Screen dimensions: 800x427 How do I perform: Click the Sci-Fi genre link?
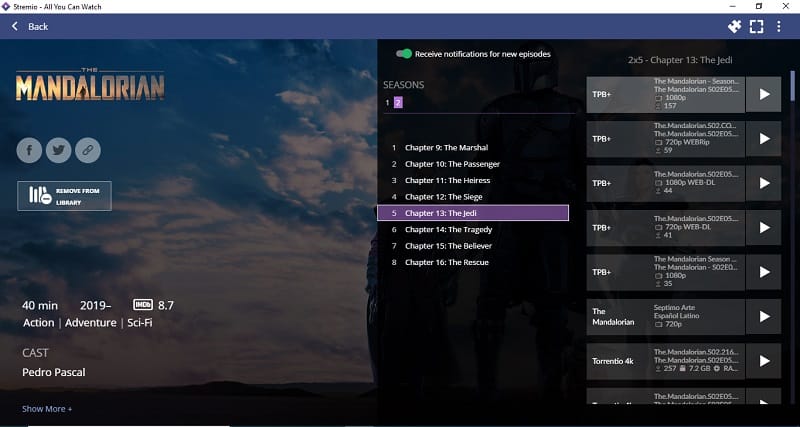coord(140,323)
